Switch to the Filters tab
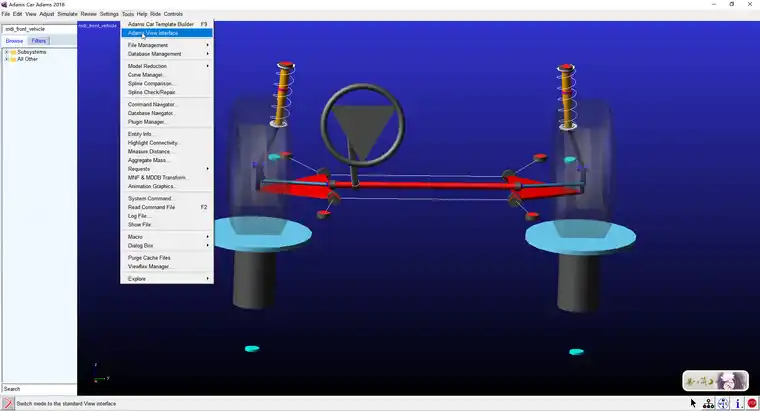The image size is (760, 411). tap(39, 41)
